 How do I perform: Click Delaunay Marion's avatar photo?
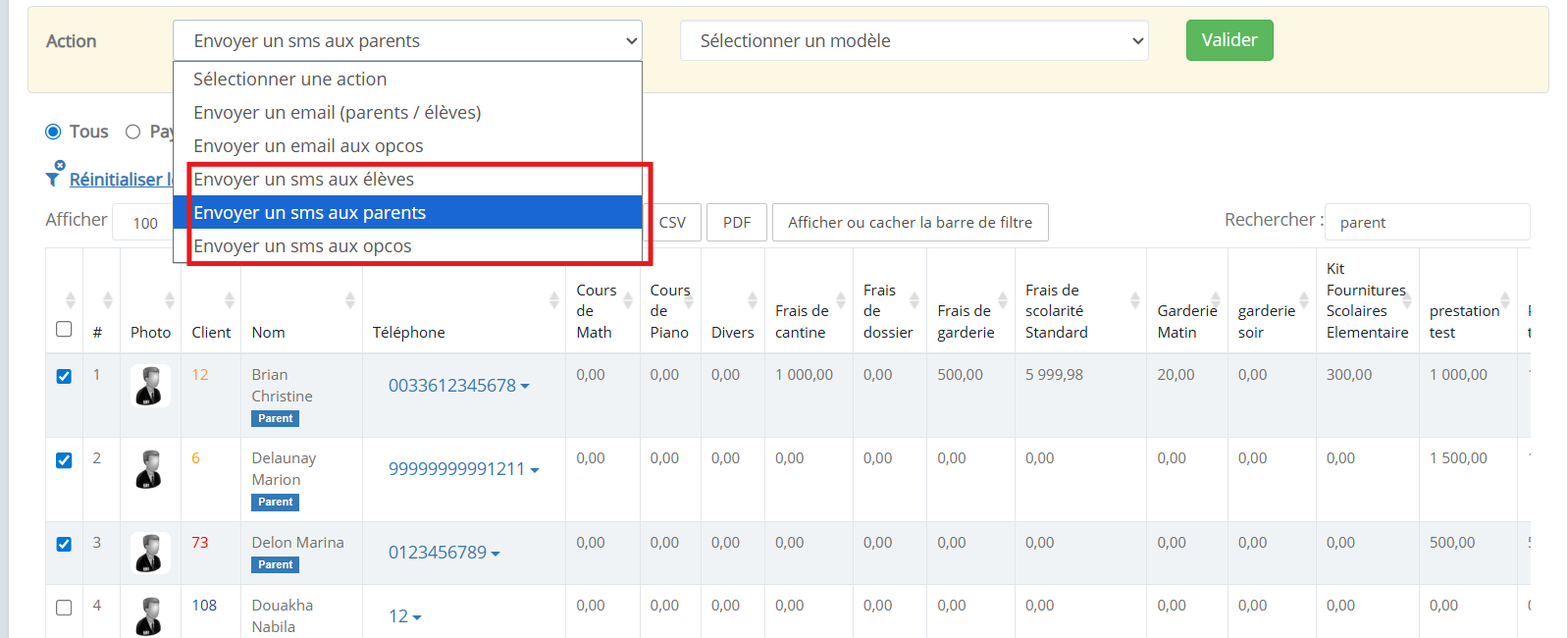click(150, 469)
